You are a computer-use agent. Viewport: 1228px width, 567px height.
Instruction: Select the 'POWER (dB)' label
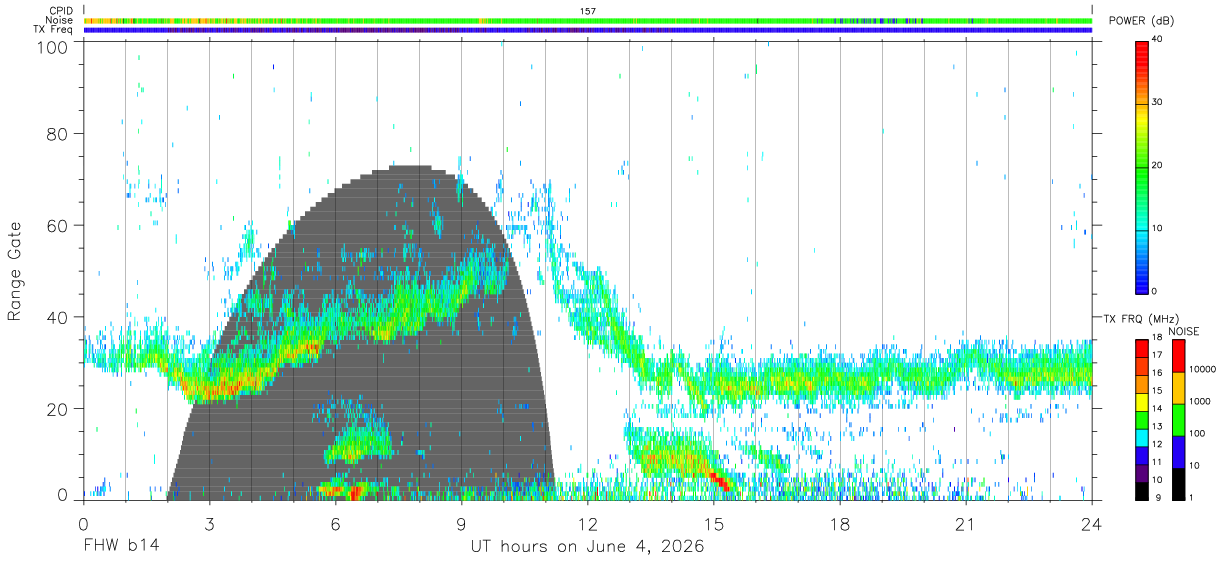click(1142, 21)
